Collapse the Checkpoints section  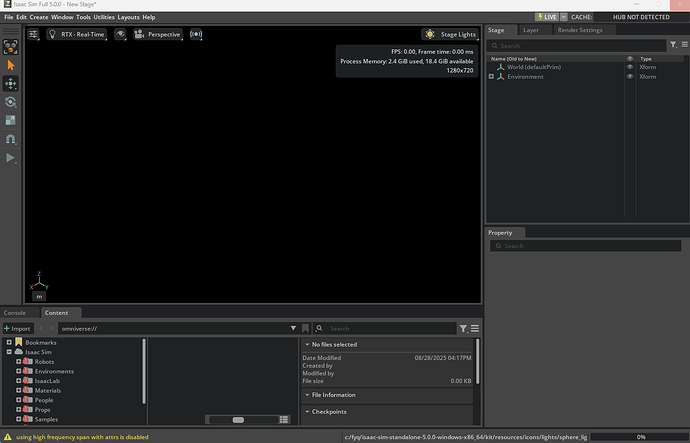coord(307,412)
